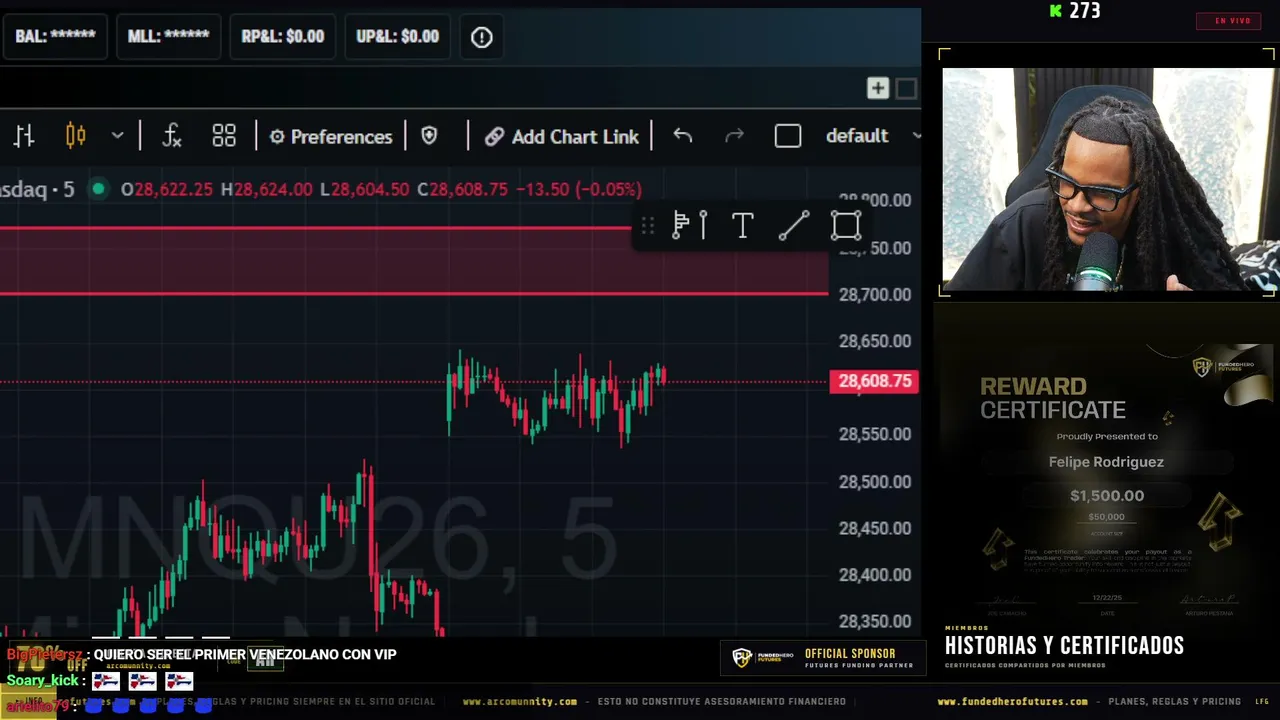Click the streamer webcam feed
The width and height of the screenshot is (1280, 720).
pyautogui.click(x=1108, y=178)
